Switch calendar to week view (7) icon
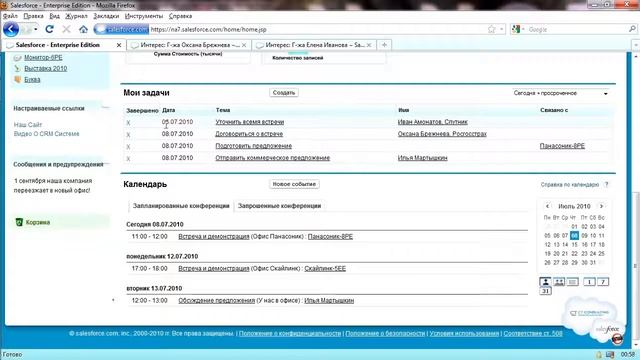Screen dimensions: 640x360 click(x=603, y=282)
